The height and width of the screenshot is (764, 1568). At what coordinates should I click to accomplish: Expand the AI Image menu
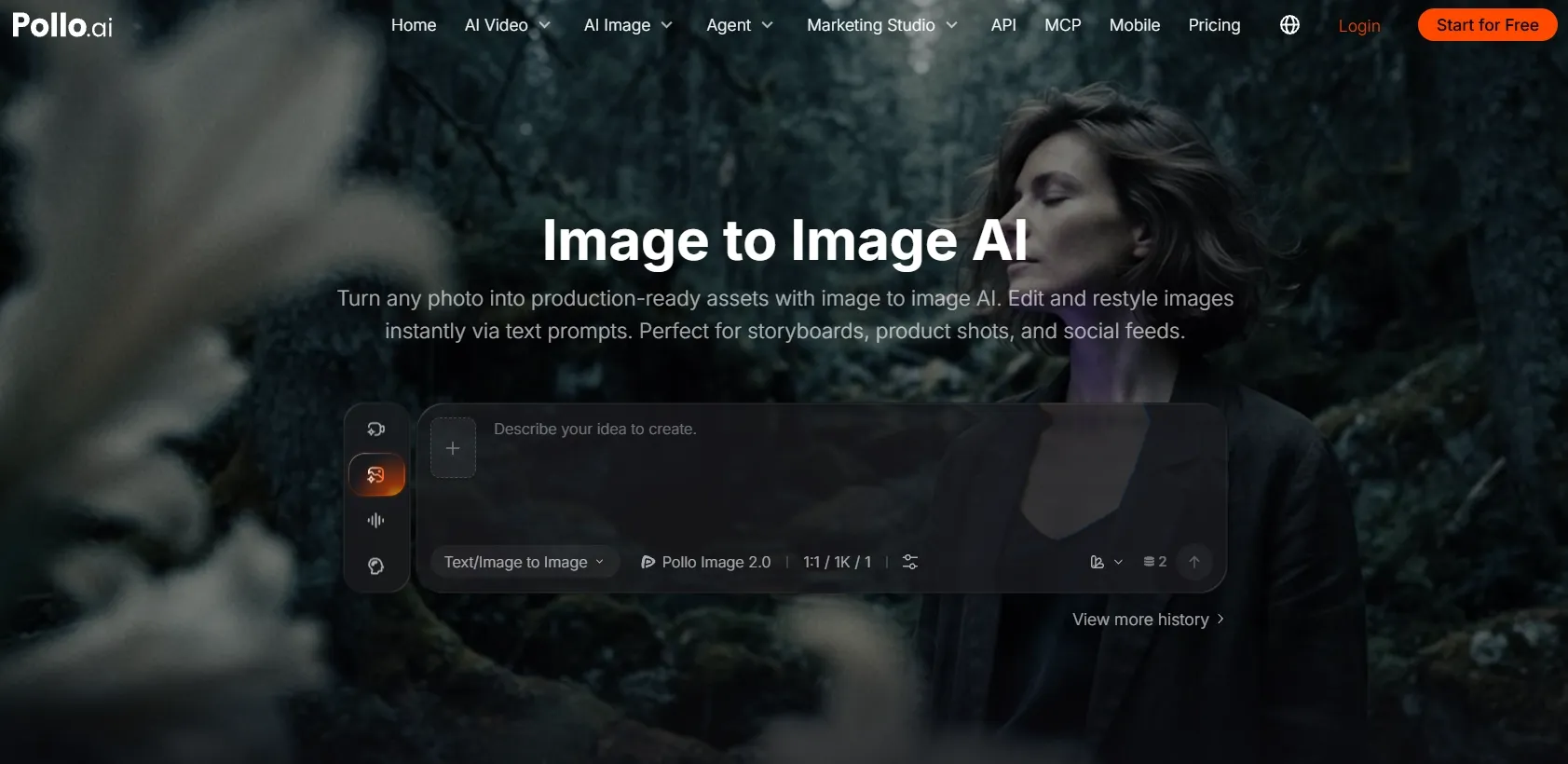(x=628, y=25)
